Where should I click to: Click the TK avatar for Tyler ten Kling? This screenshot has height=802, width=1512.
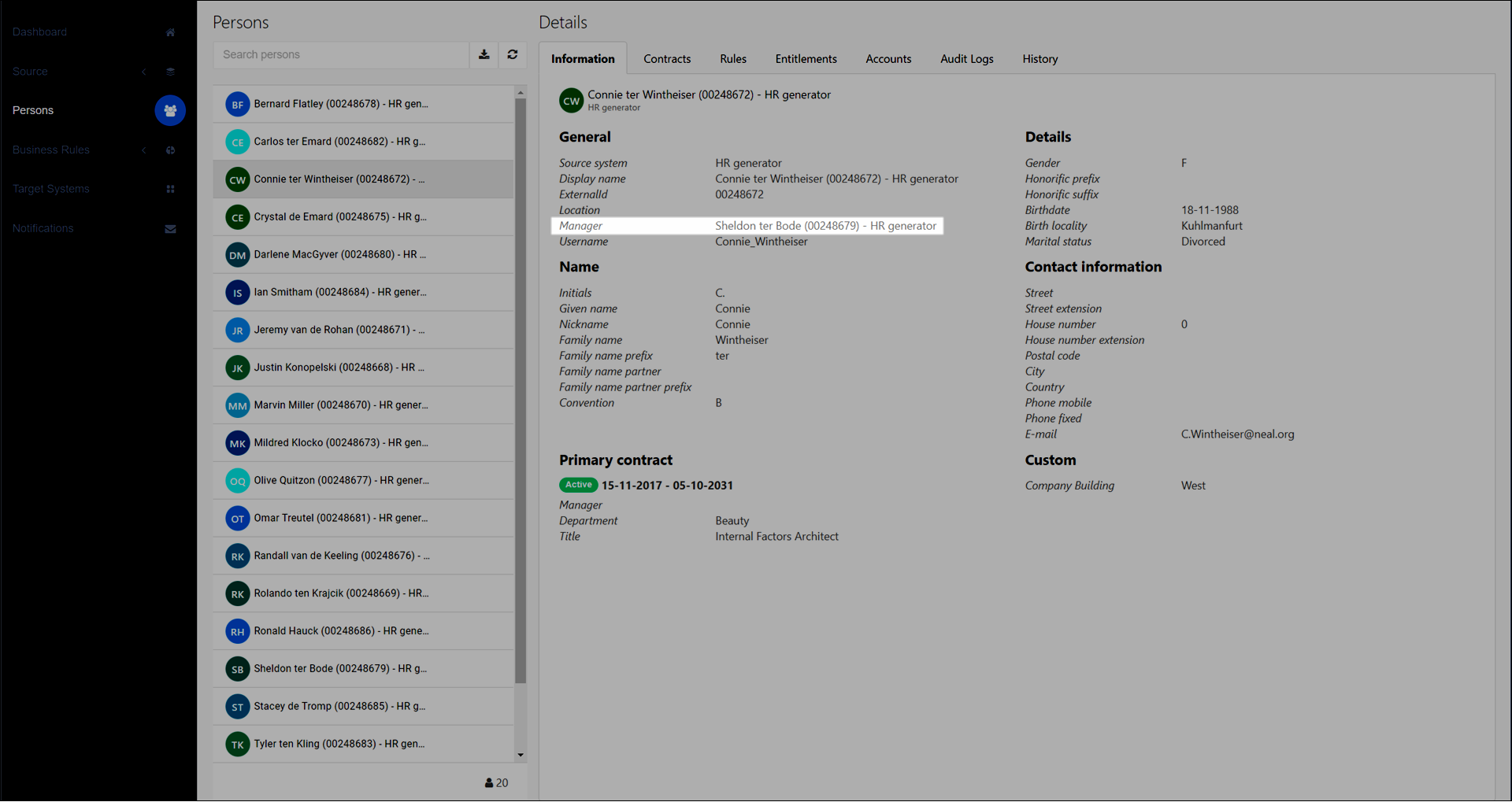click(237, 744)
